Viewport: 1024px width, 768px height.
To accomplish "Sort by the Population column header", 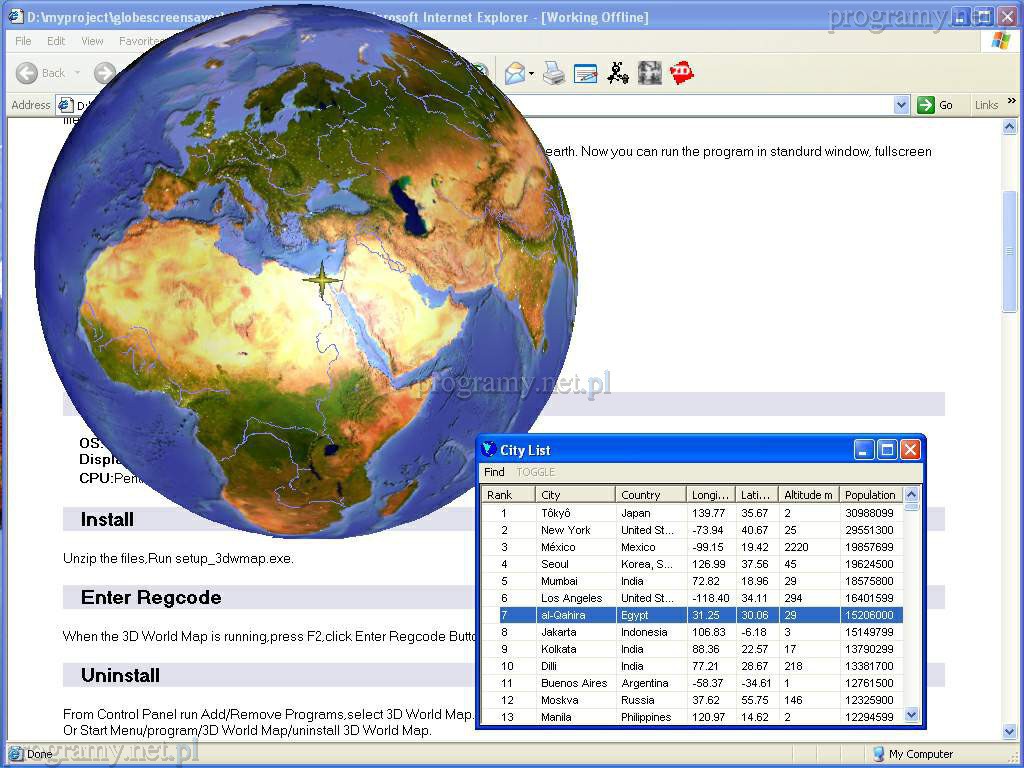I will 870,495.
